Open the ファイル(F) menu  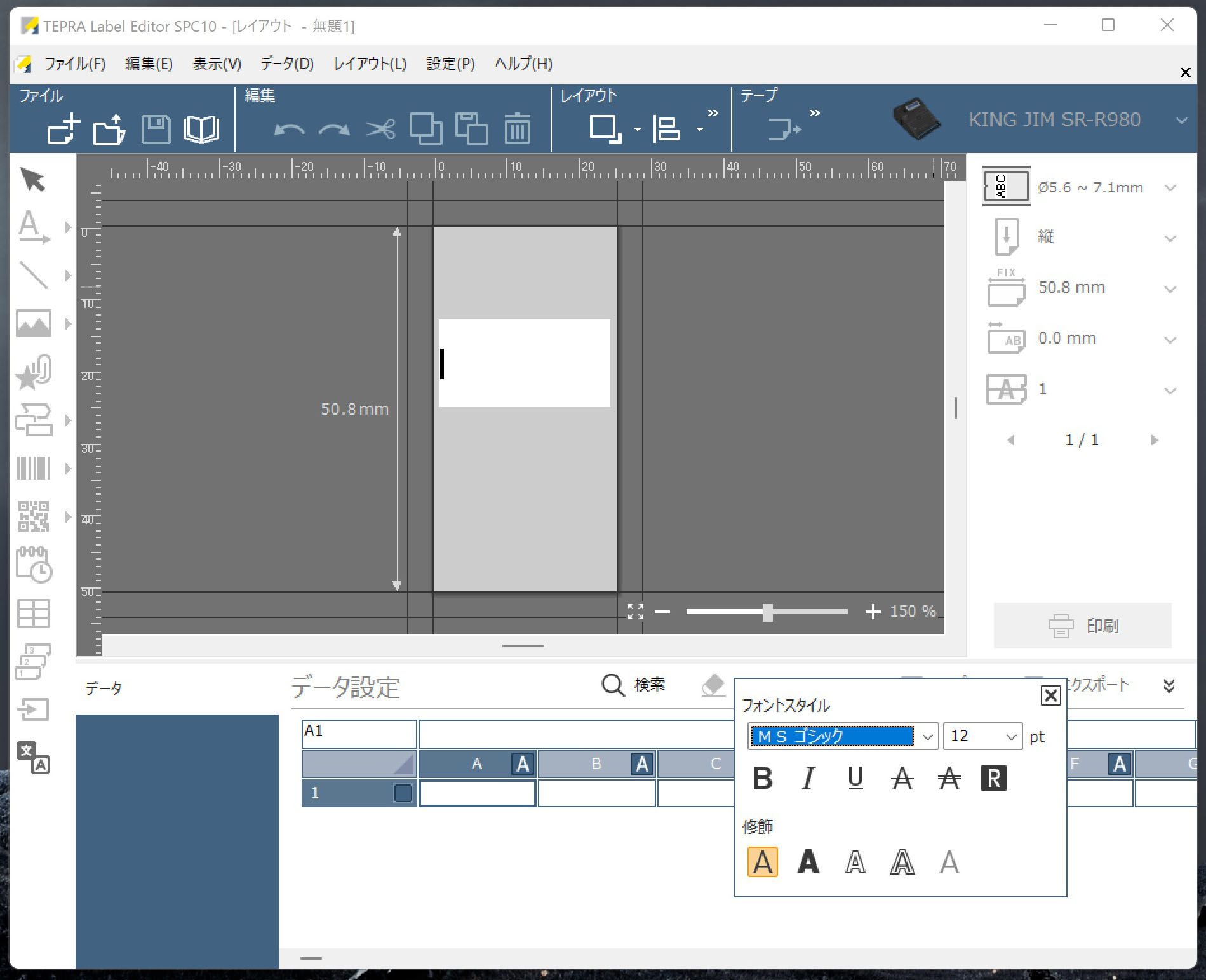75,64
